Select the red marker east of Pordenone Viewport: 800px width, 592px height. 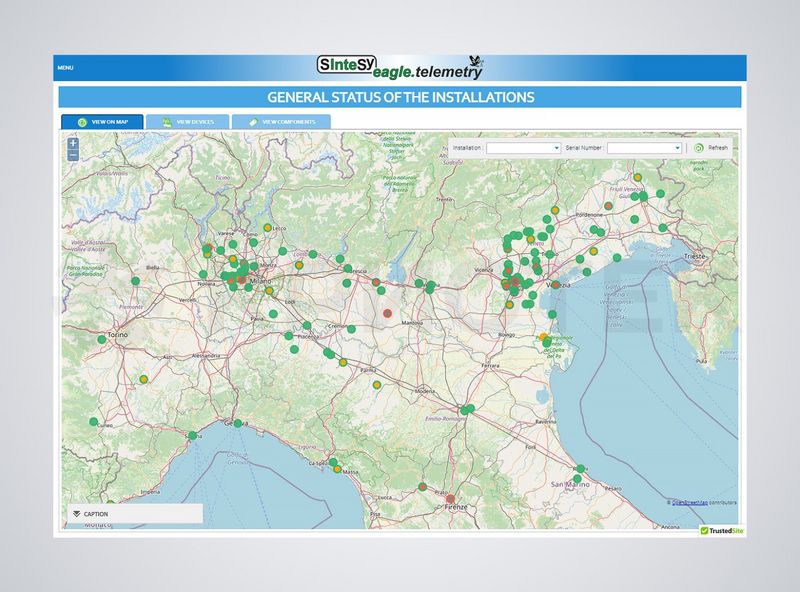coord(608,206)
